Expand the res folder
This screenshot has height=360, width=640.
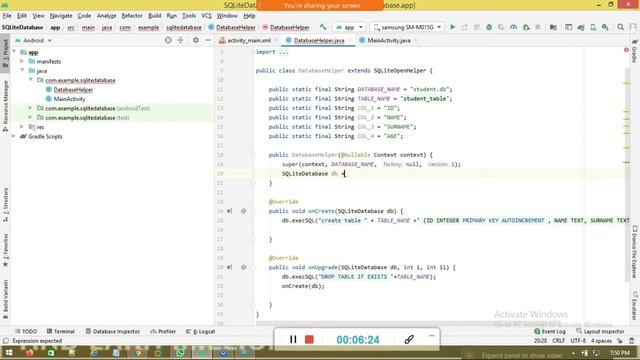coord(22,127)
